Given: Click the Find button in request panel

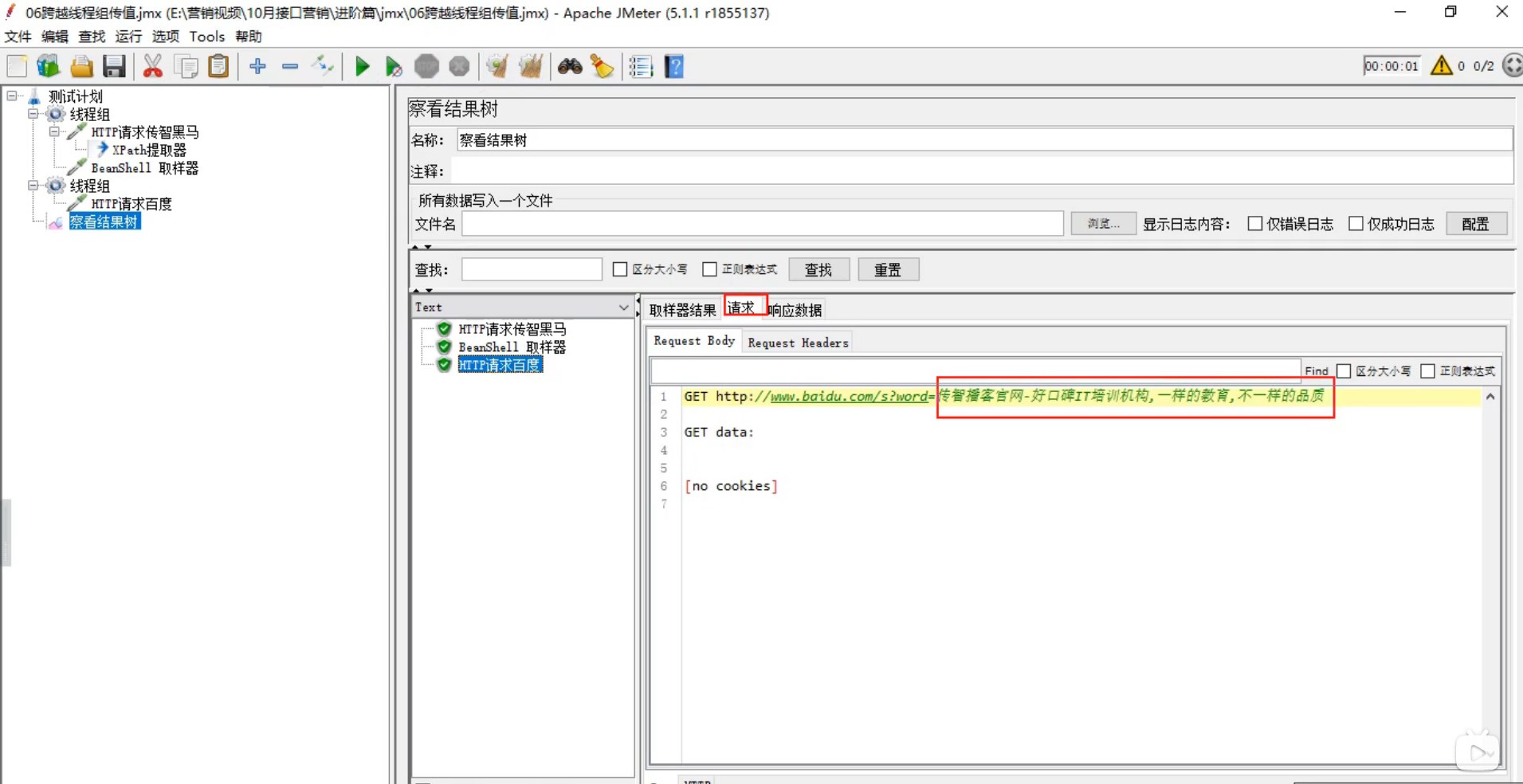Looking at the screenshot, I should click(x=1317, y=371).
